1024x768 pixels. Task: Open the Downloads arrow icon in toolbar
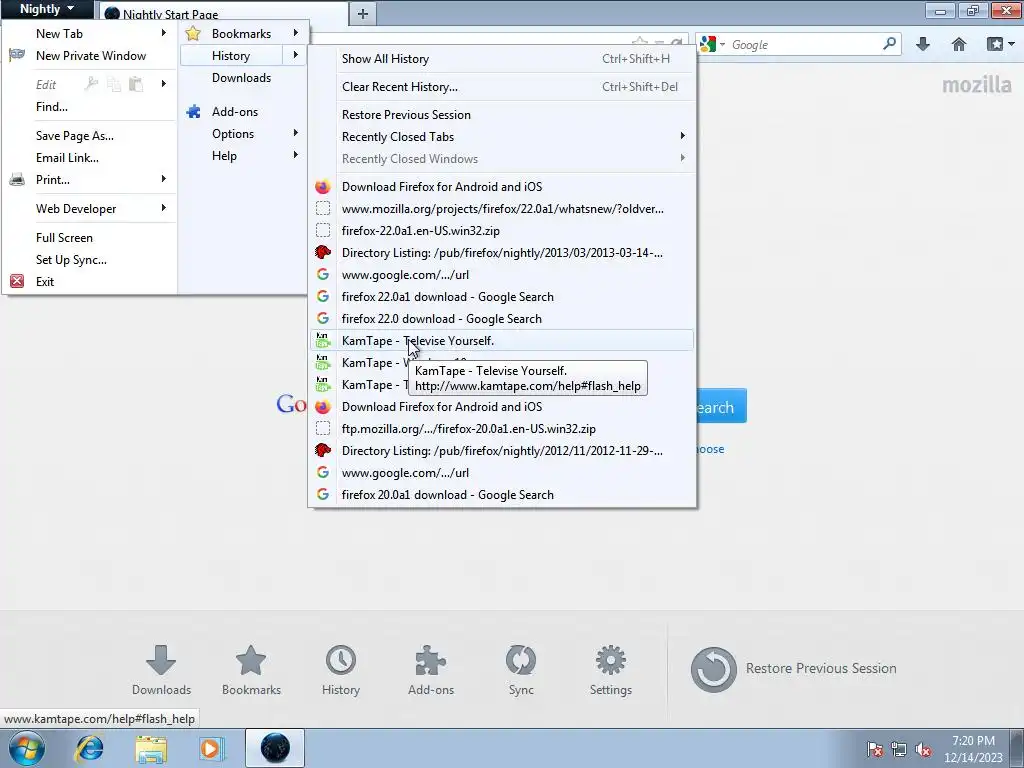[x=923, y=44]
